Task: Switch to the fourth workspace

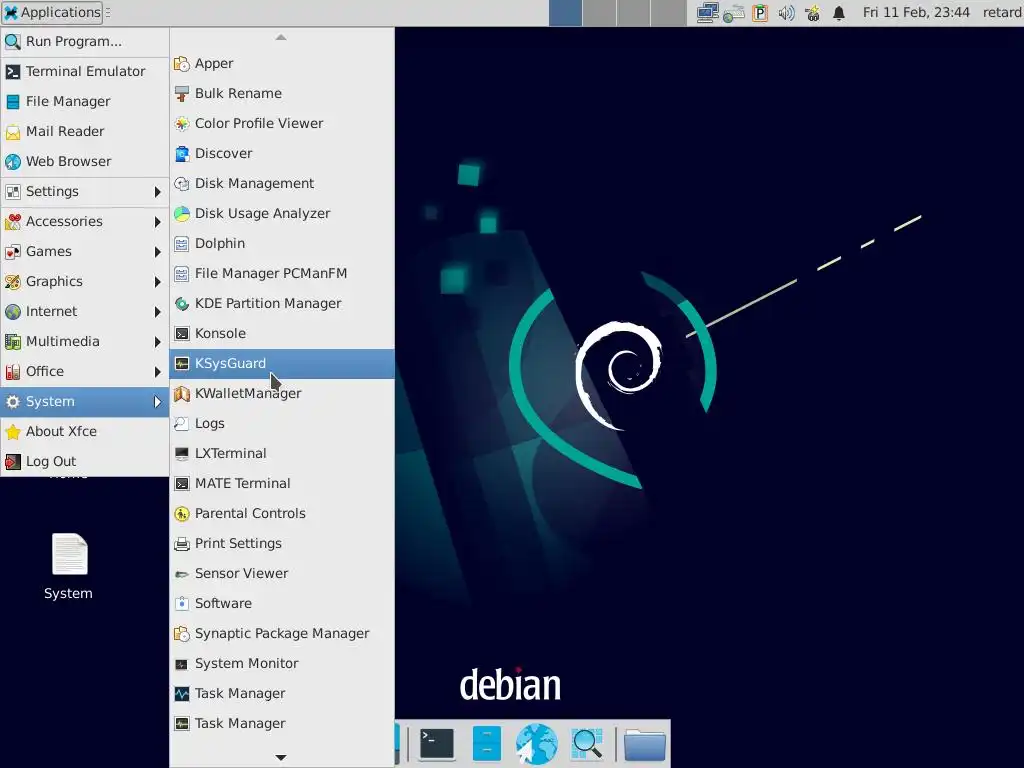Action: point(667,13)
